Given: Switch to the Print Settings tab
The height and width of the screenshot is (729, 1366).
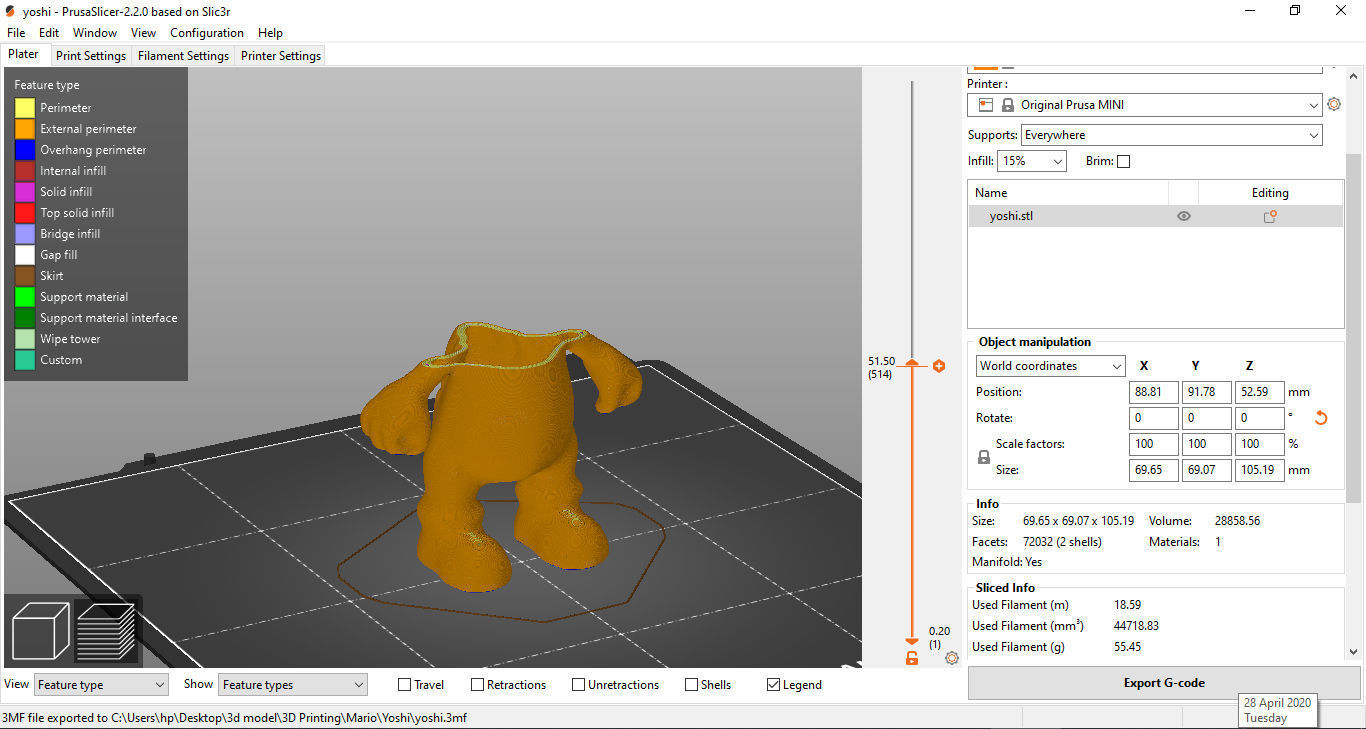Looking at the screenshot, I should (91, 56).
